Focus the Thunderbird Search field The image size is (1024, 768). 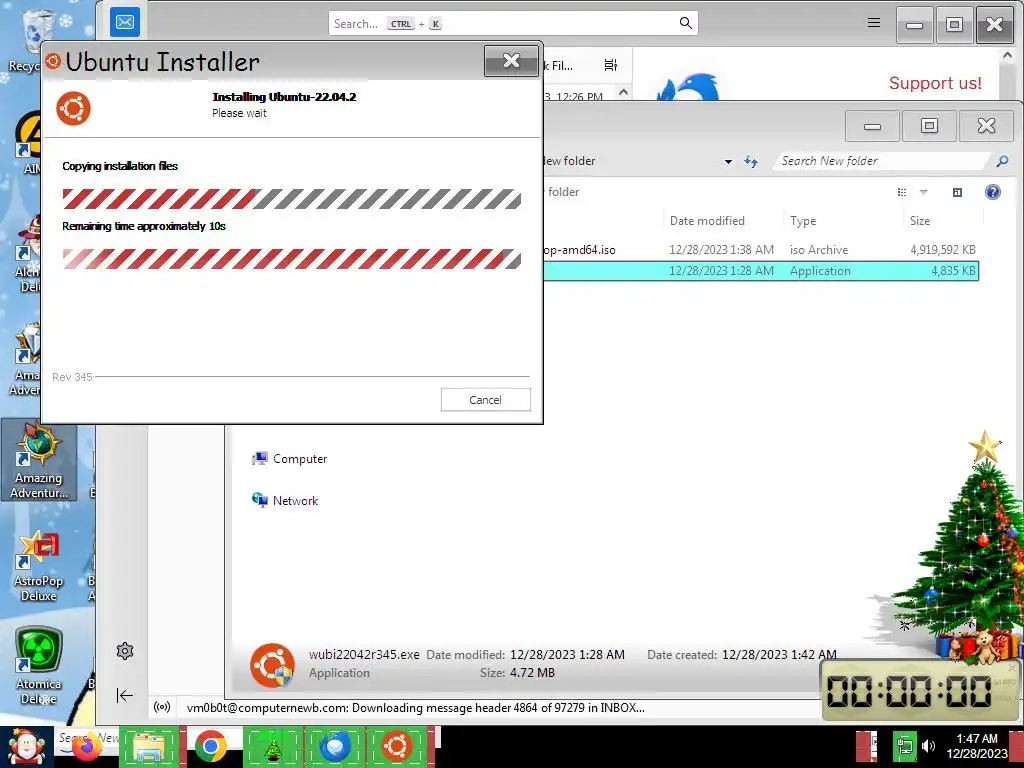click(513, 24)
